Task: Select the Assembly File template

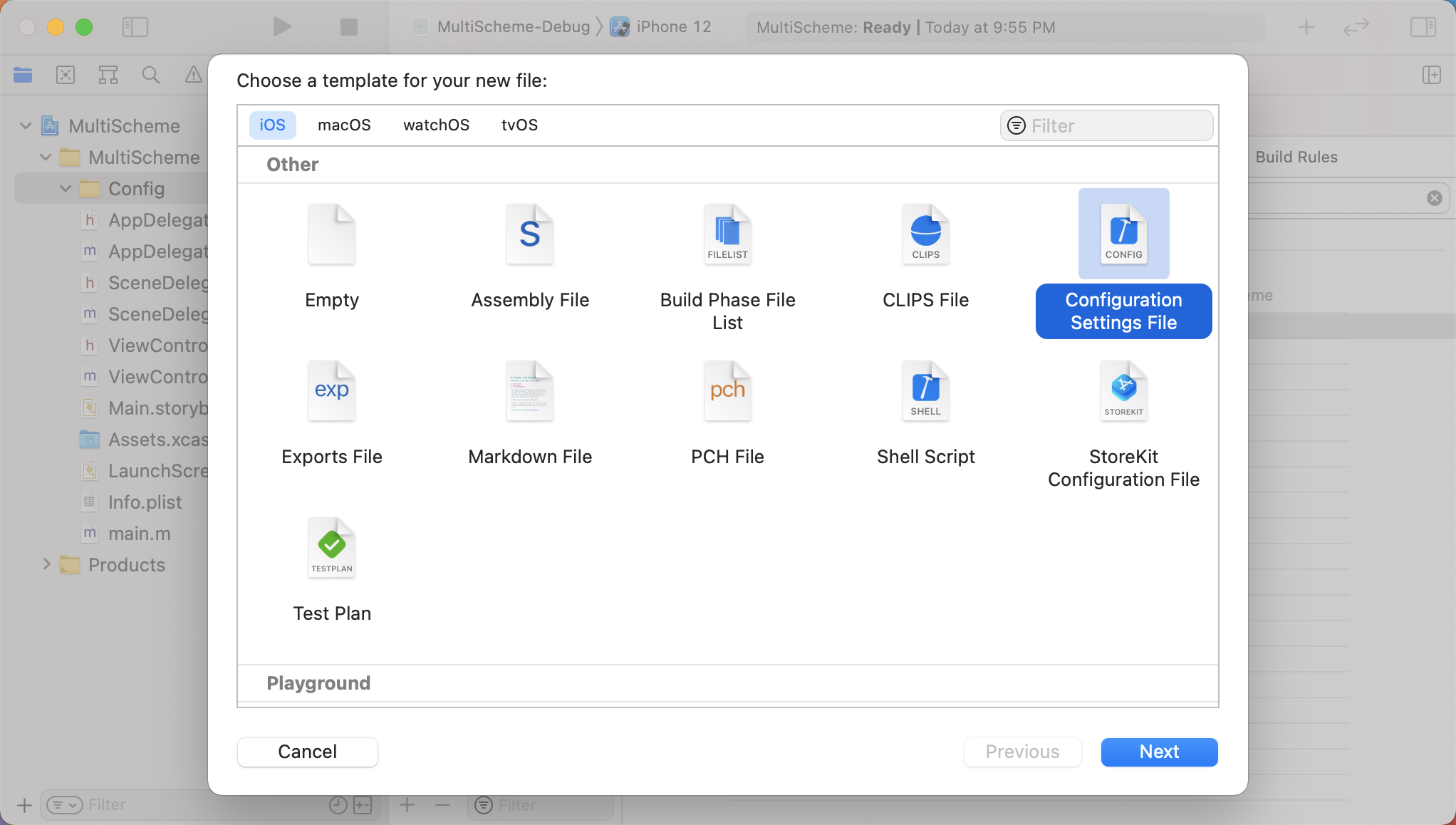Action: coord(529,234)
